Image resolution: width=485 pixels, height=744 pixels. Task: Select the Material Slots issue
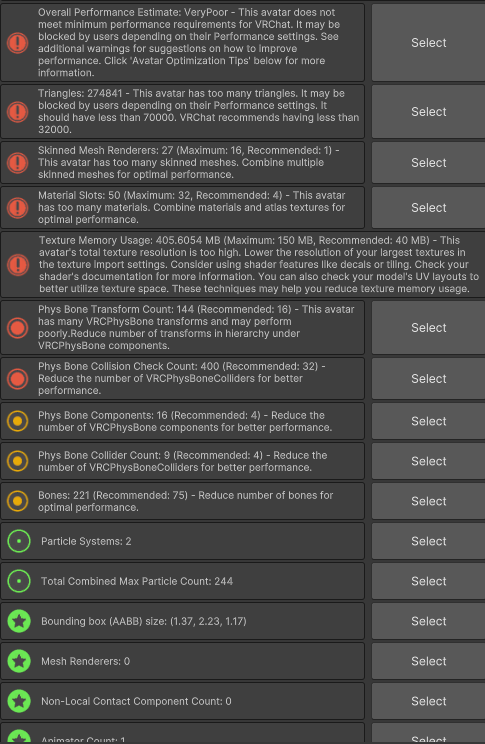coord(429,208)
